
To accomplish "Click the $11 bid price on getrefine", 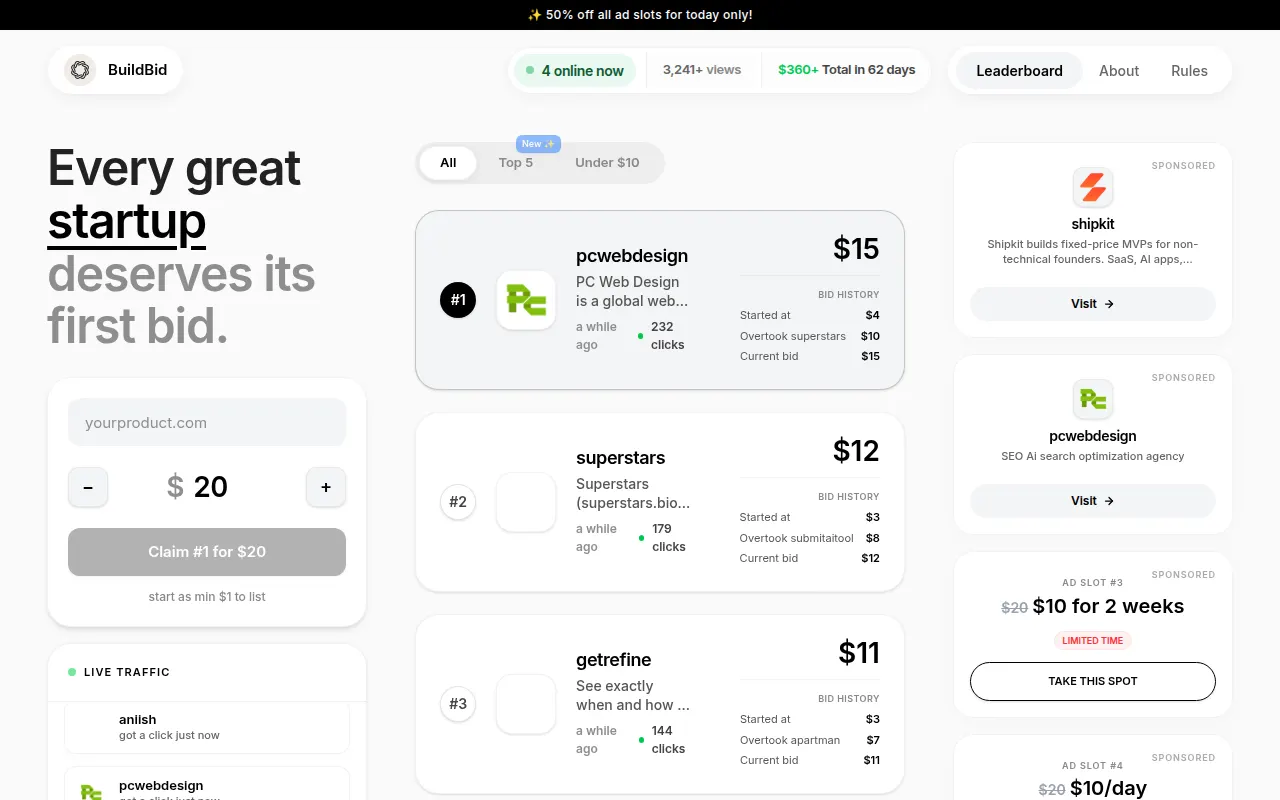I will tap(859, 653).
